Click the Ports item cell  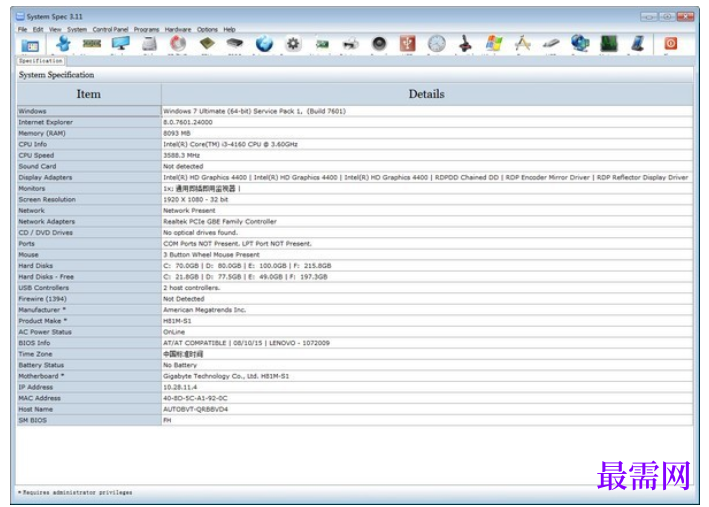(x=89, y=244)
